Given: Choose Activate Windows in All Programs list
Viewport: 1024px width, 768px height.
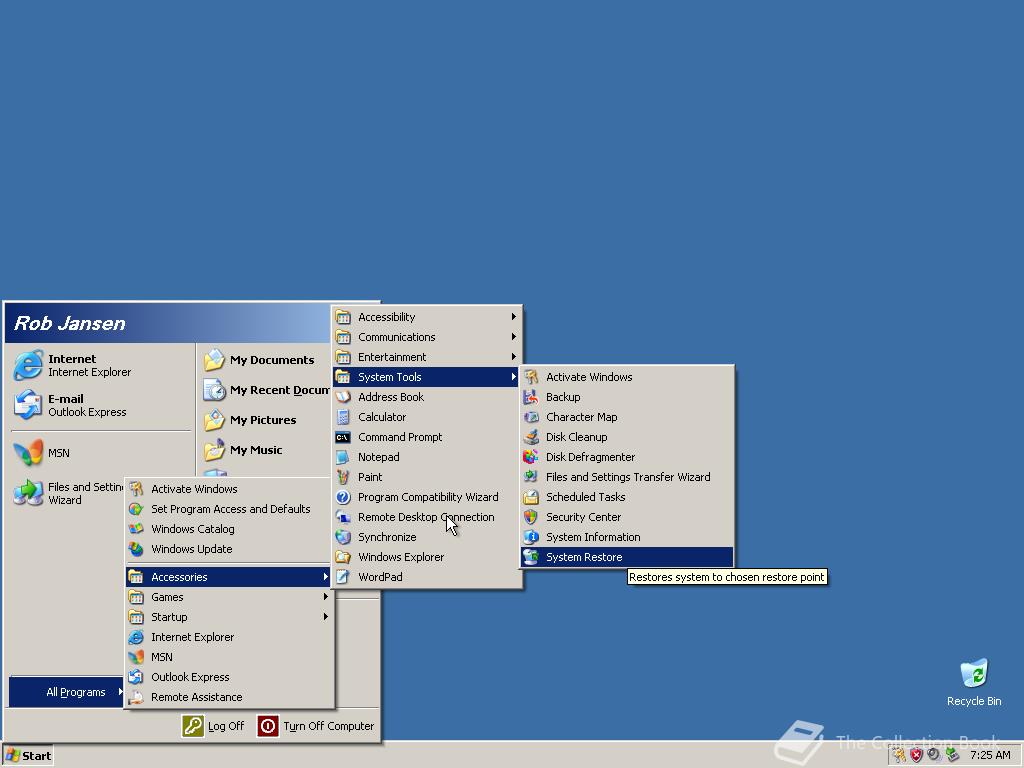Looking at the screenshot, I should [x=229, y=489].
